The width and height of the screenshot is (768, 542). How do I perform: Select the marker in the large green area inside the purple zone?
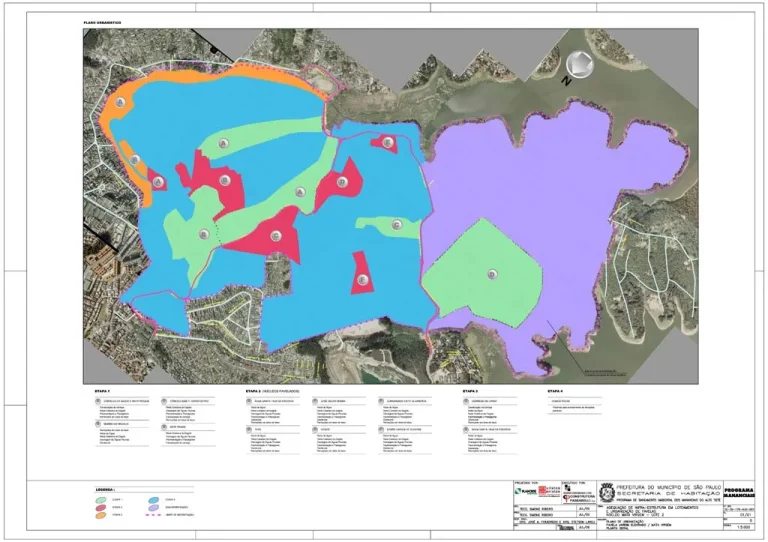pyautogui.click(x=491, y=274)
